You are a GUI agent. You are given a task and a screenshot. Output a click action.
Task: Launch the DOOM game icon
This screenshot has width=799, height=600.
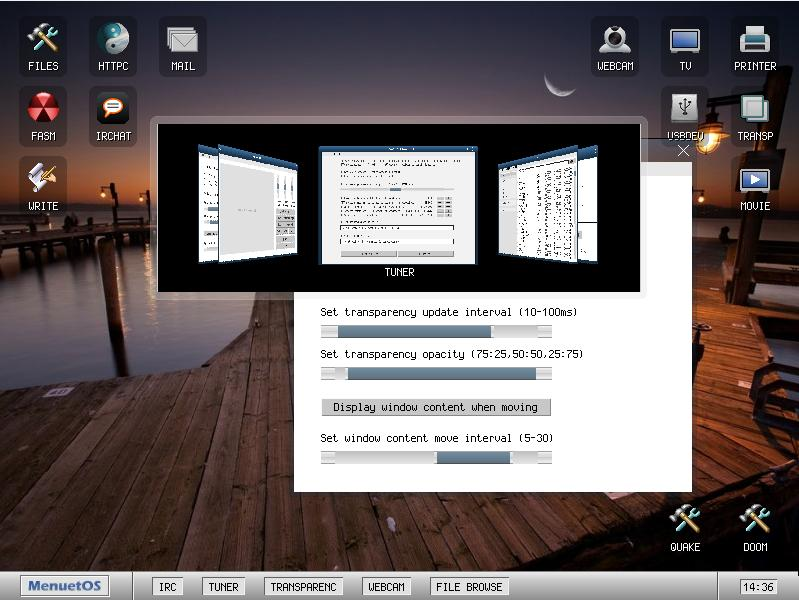pos(755,528)
